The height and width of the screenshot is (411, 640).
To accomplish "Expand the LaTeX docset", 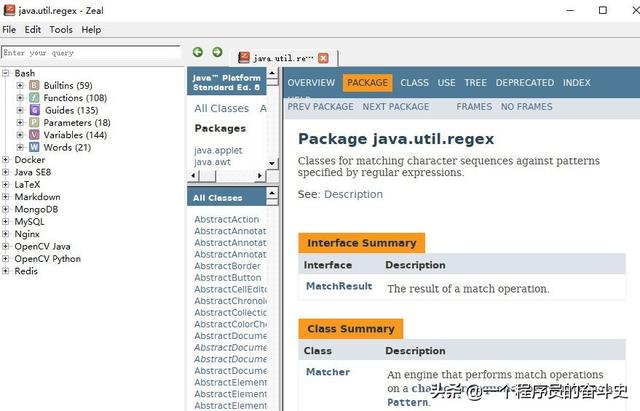I will 5,184.
